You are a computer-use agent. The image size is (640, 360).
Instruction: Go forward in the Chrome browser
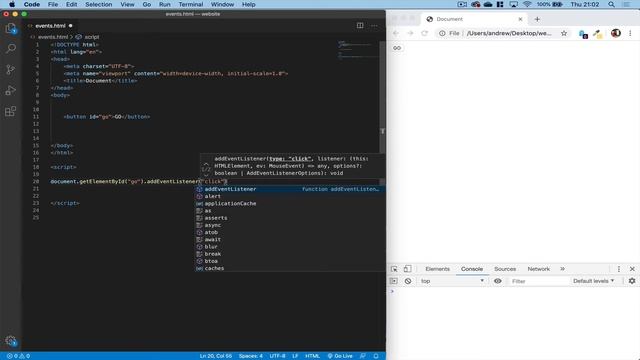coord(410,33)
